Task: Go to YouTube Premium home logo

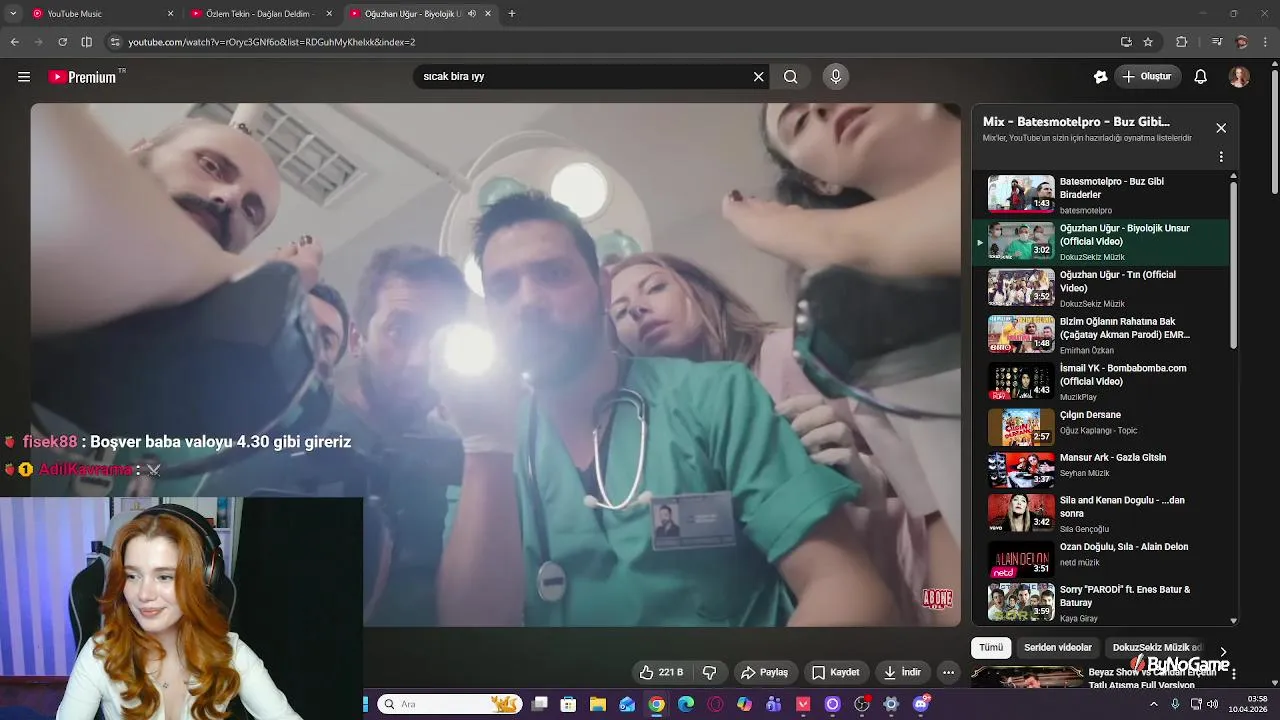Action: pos(83,77)
